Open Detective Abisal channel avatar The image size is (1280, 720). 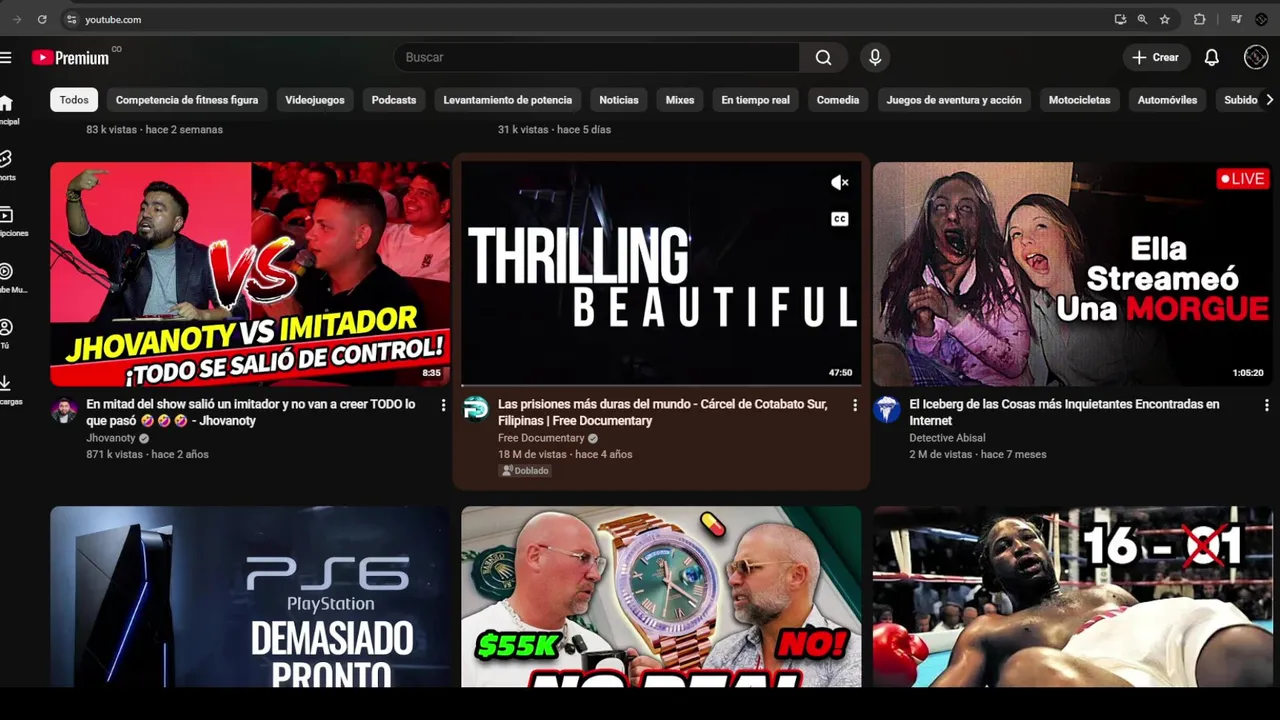887,409
